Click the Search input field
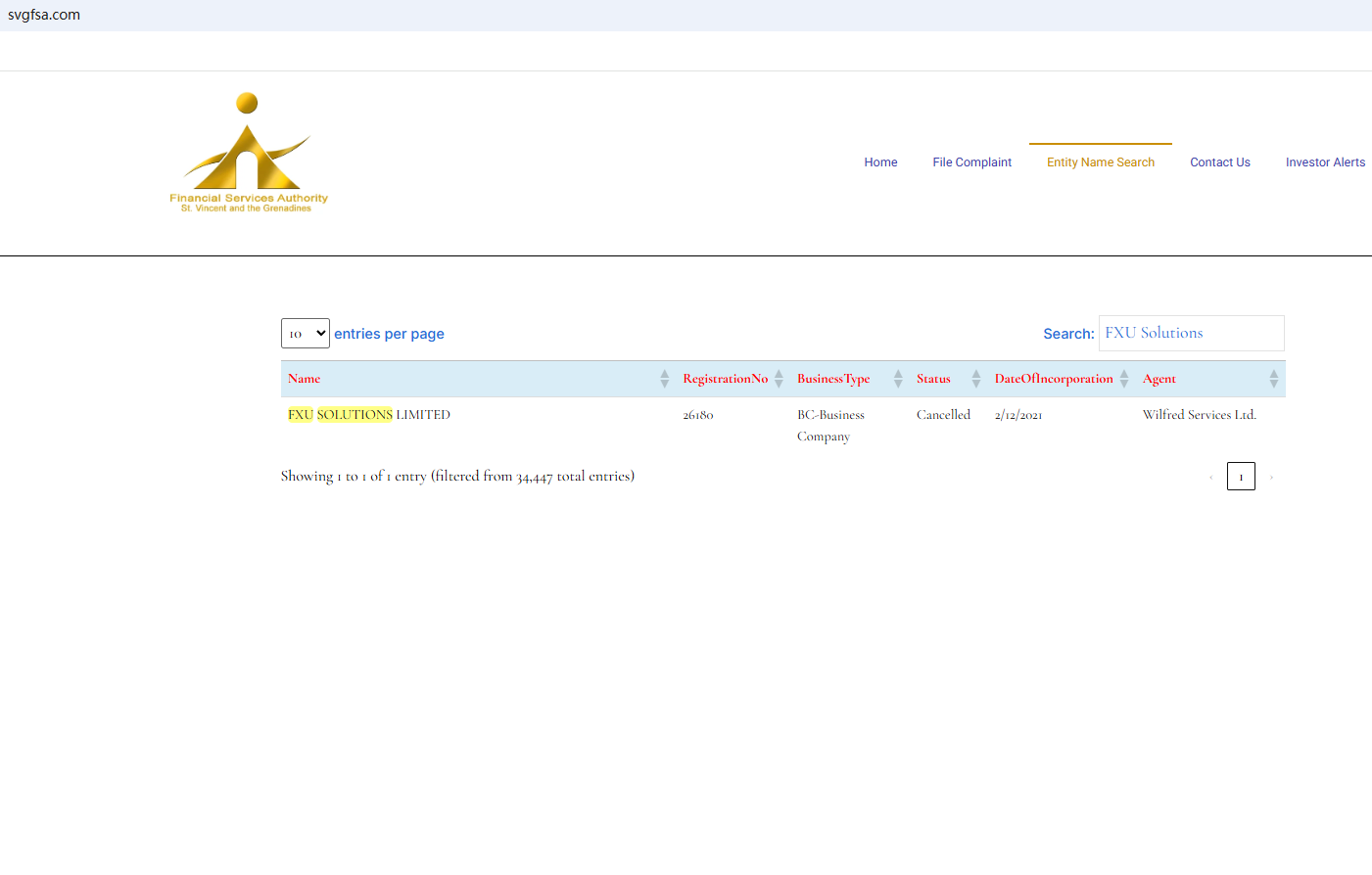Image resolution: width=1372 pixels, height=875 pixels. coord(1191,333)
